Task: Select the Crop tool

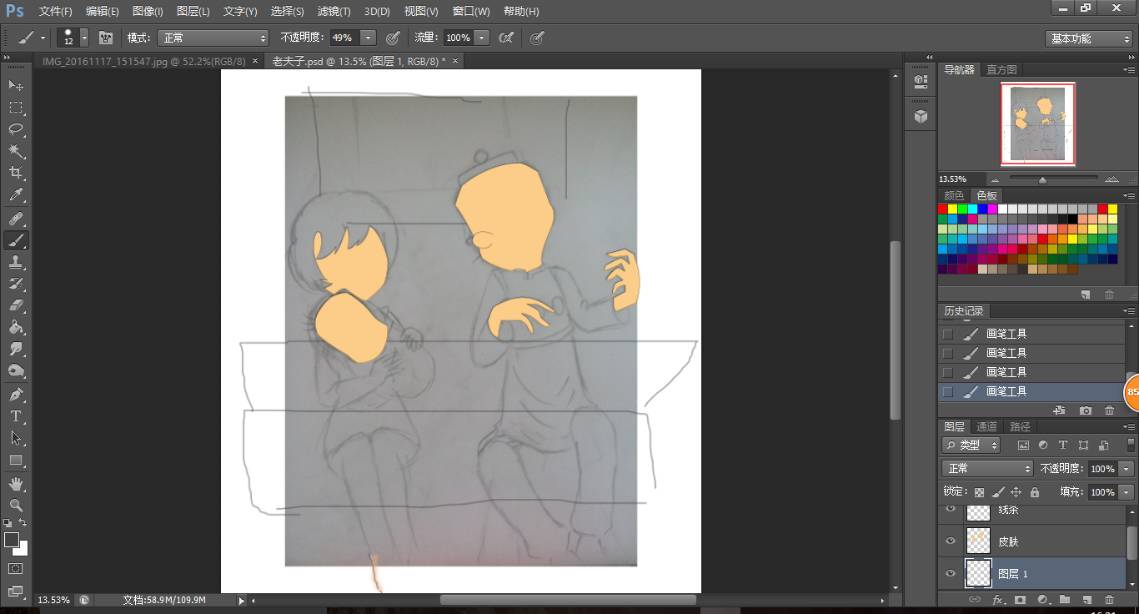Action: 16,173
